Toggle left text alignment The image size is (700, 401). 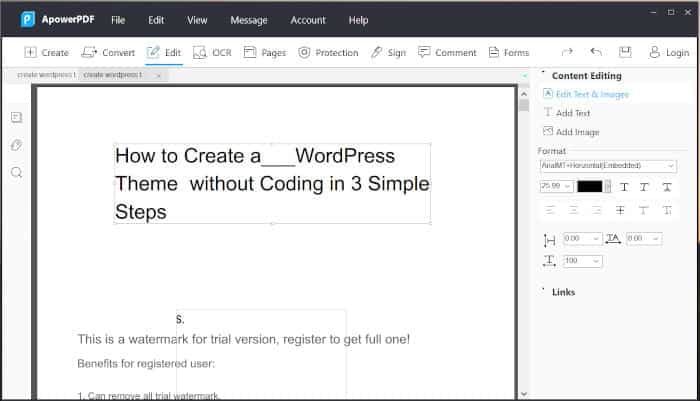pos(550,210)
